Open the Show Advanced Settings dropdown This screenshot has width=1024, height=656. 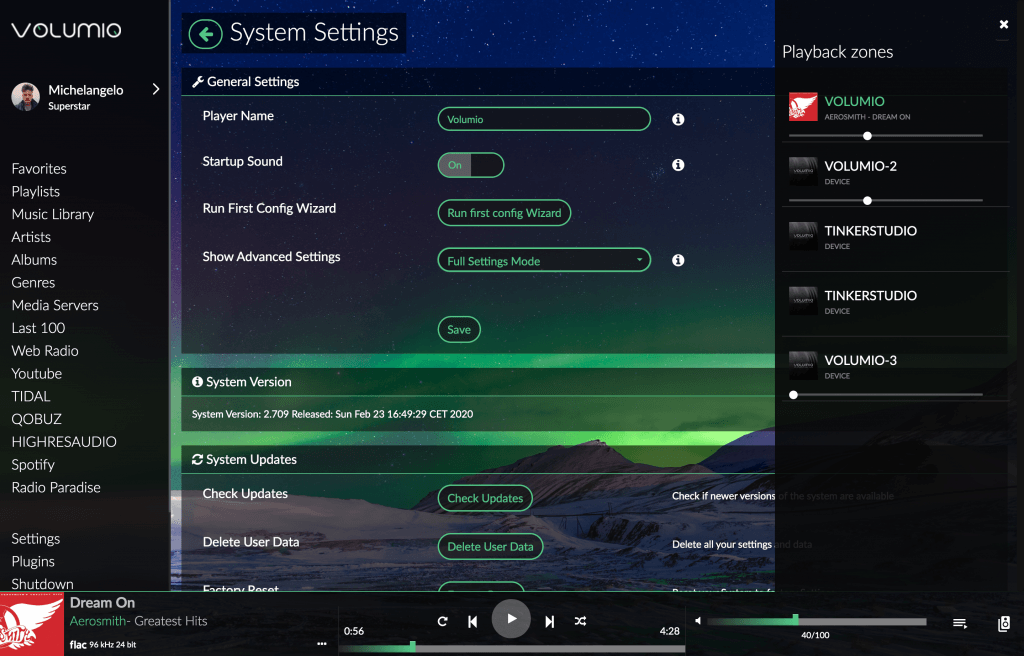coord(543,260)
